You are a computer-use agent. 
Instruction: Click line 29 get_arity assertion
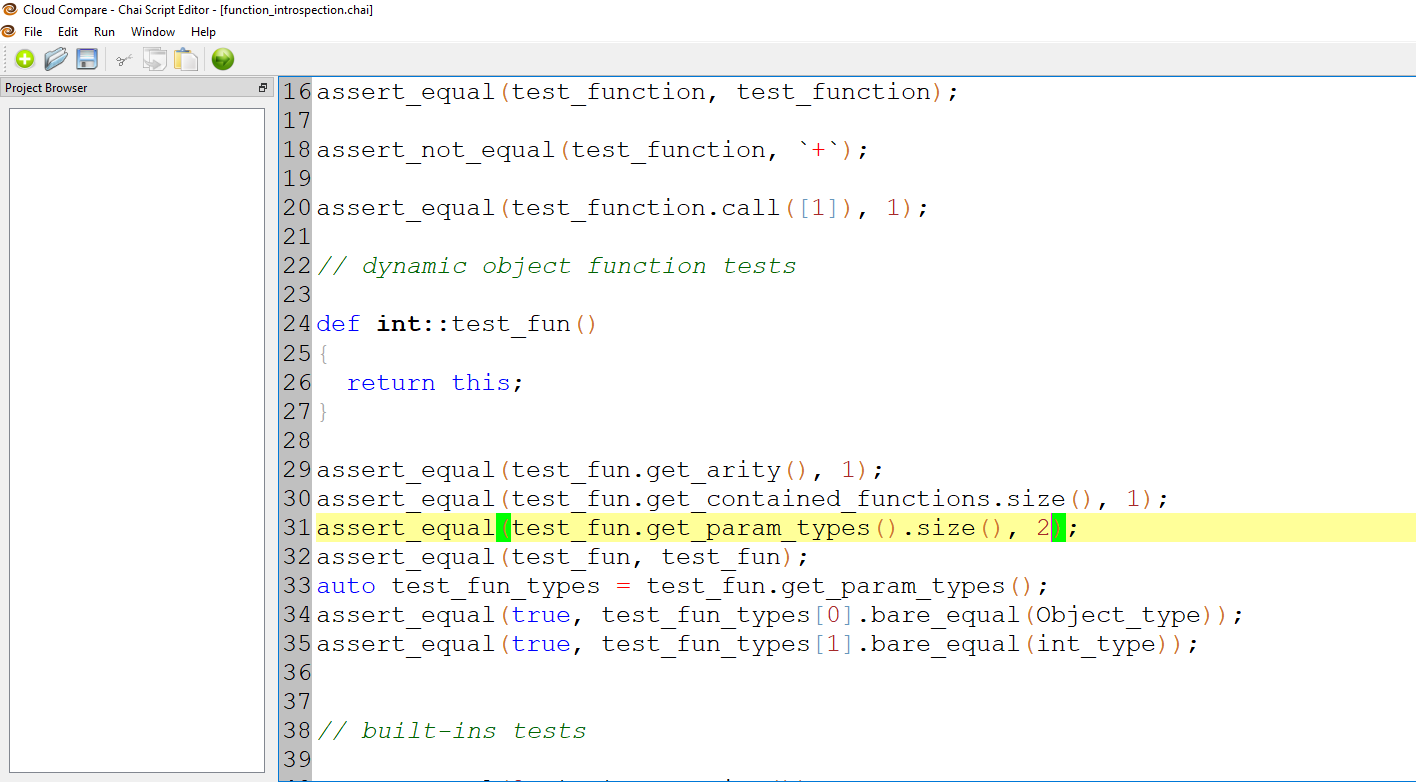click(x=600, y=470)
